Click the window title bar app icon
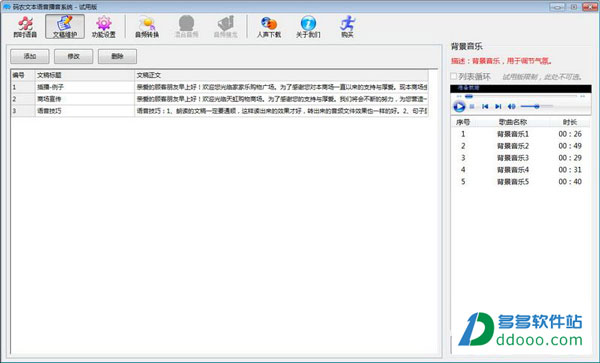600x363 pixels. 7,7
